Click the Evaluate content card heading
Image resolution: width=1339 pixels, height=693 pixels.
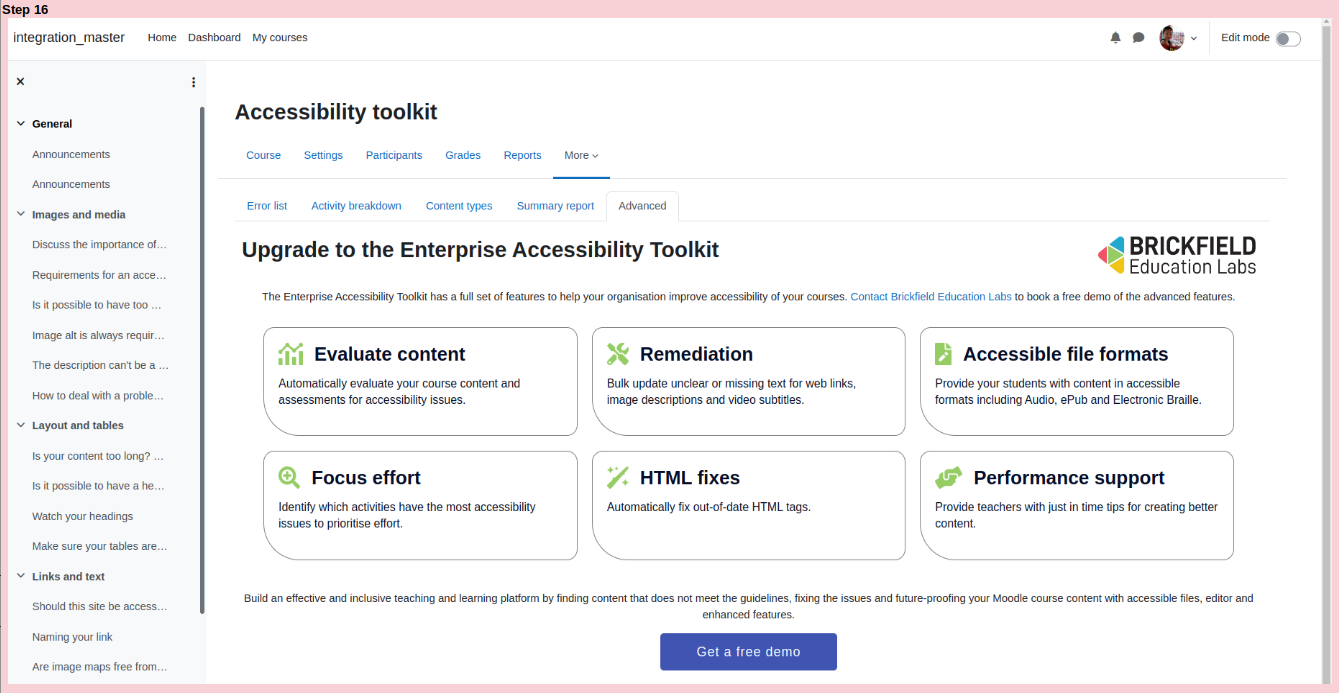pyautogui.click(x=390, y=354)
